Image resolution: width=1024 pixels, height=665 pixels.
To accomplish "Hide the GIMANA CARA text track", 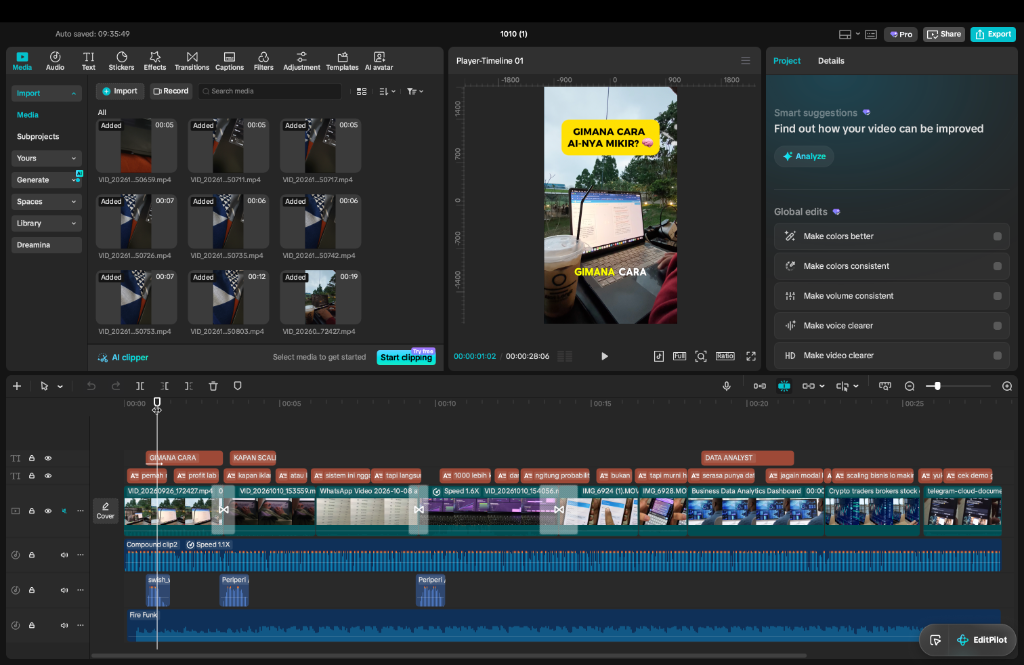I will tap(48, 458).
